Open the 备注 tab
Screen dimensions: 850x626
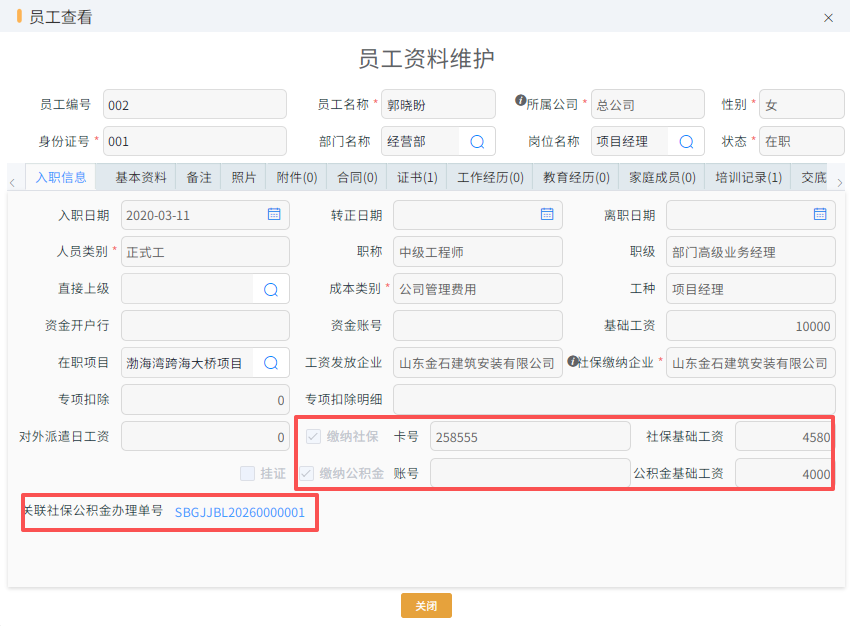[x=199, y=177]
